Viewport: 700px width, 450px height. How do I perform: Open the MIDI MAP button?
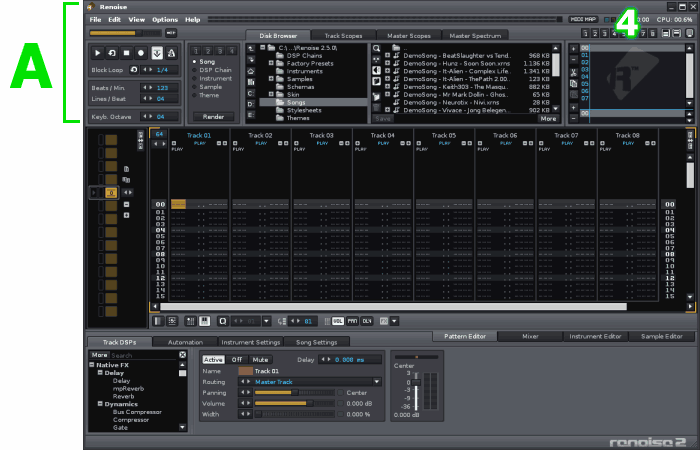coord(583,20)
